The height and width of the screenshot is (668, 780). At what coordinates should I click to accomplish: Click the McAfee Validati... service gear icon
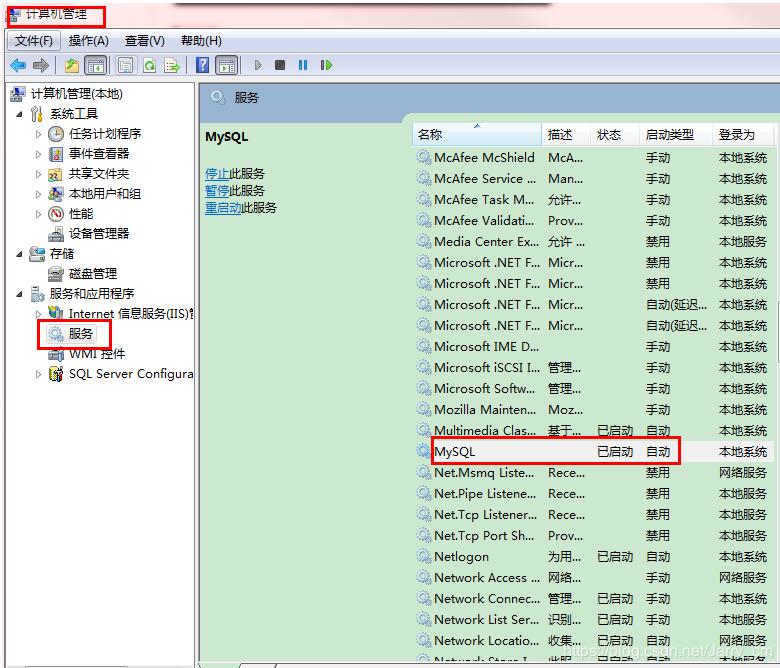pos(424,221)
